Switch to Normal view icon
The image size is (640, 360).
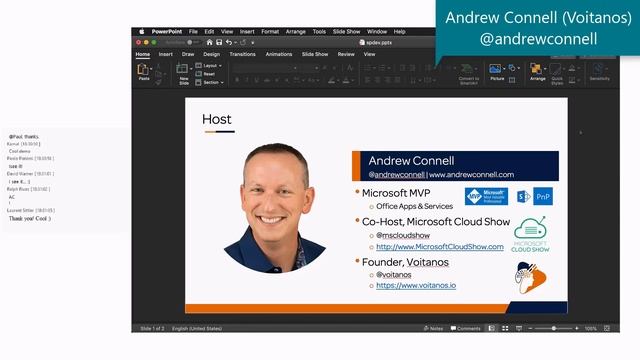[x=491, y=328]
